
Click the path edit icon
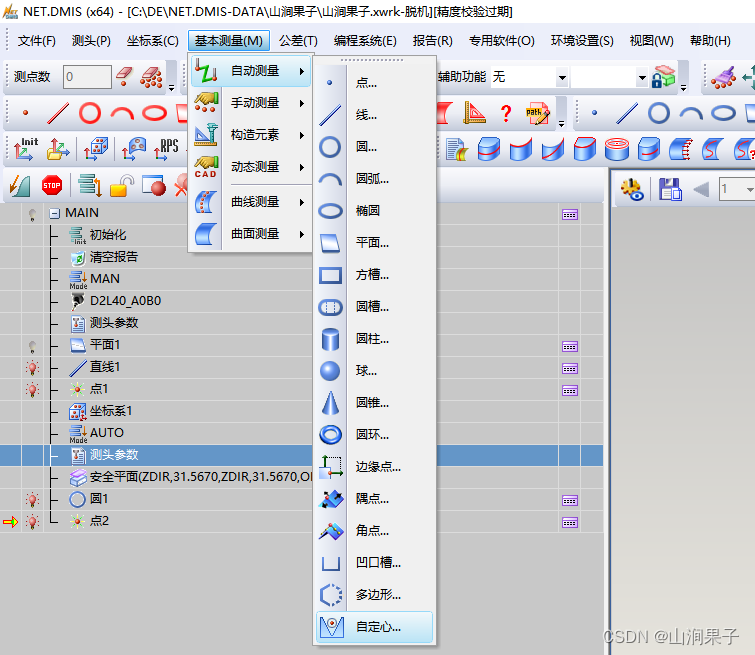point(538,114)
